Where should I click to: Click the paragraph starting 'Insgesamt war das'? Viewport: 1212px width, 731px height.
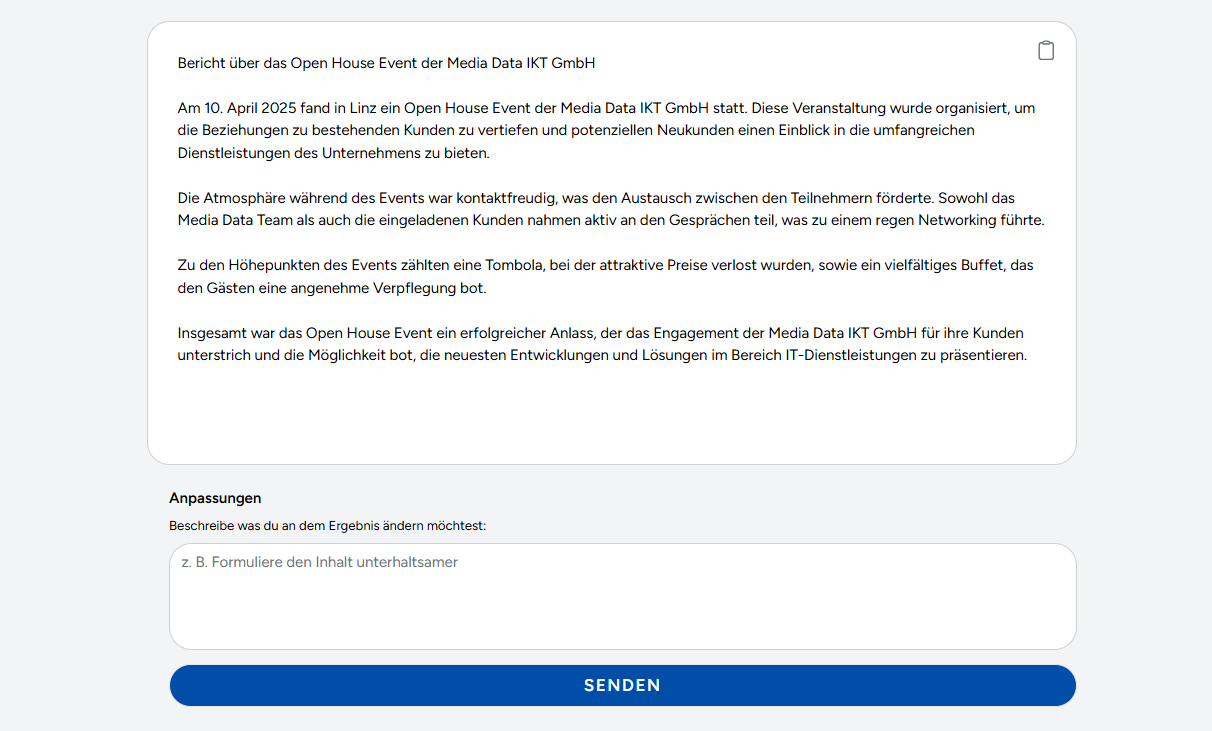click(602, 344)
